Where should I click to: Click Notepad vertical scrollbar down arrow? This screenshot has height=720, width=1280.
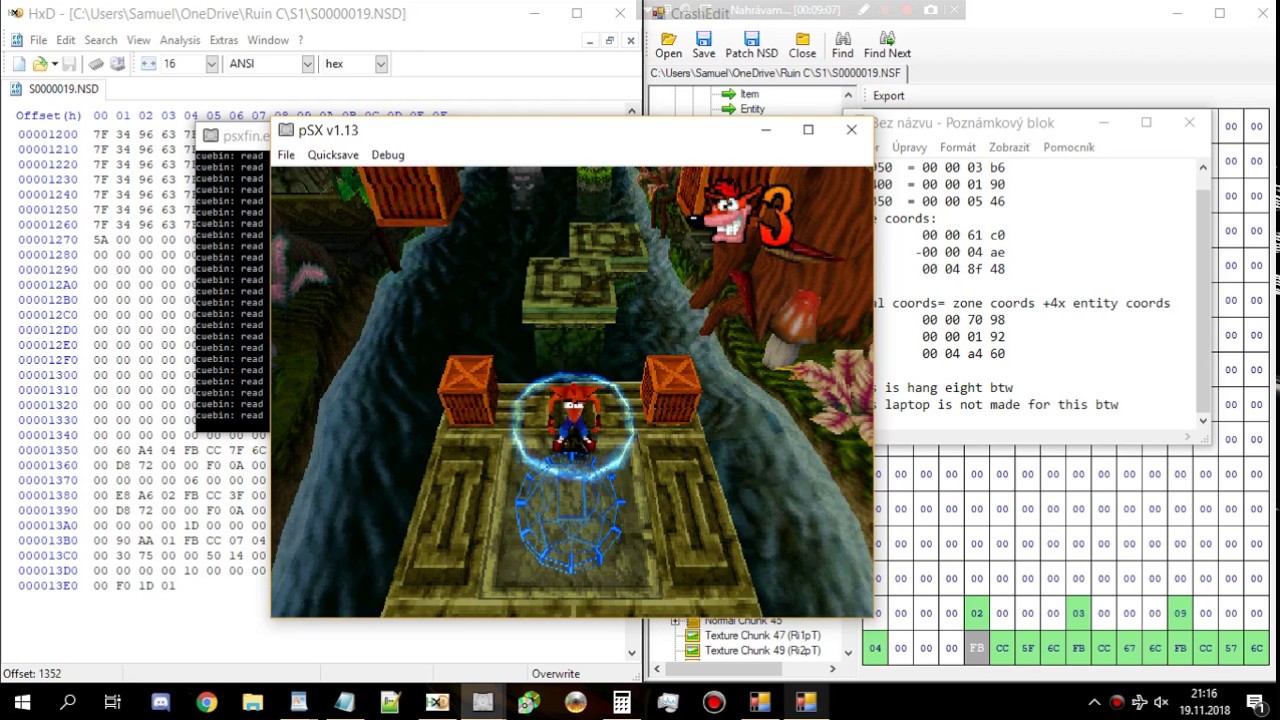pyautogui.click(x=1203, y=420)
